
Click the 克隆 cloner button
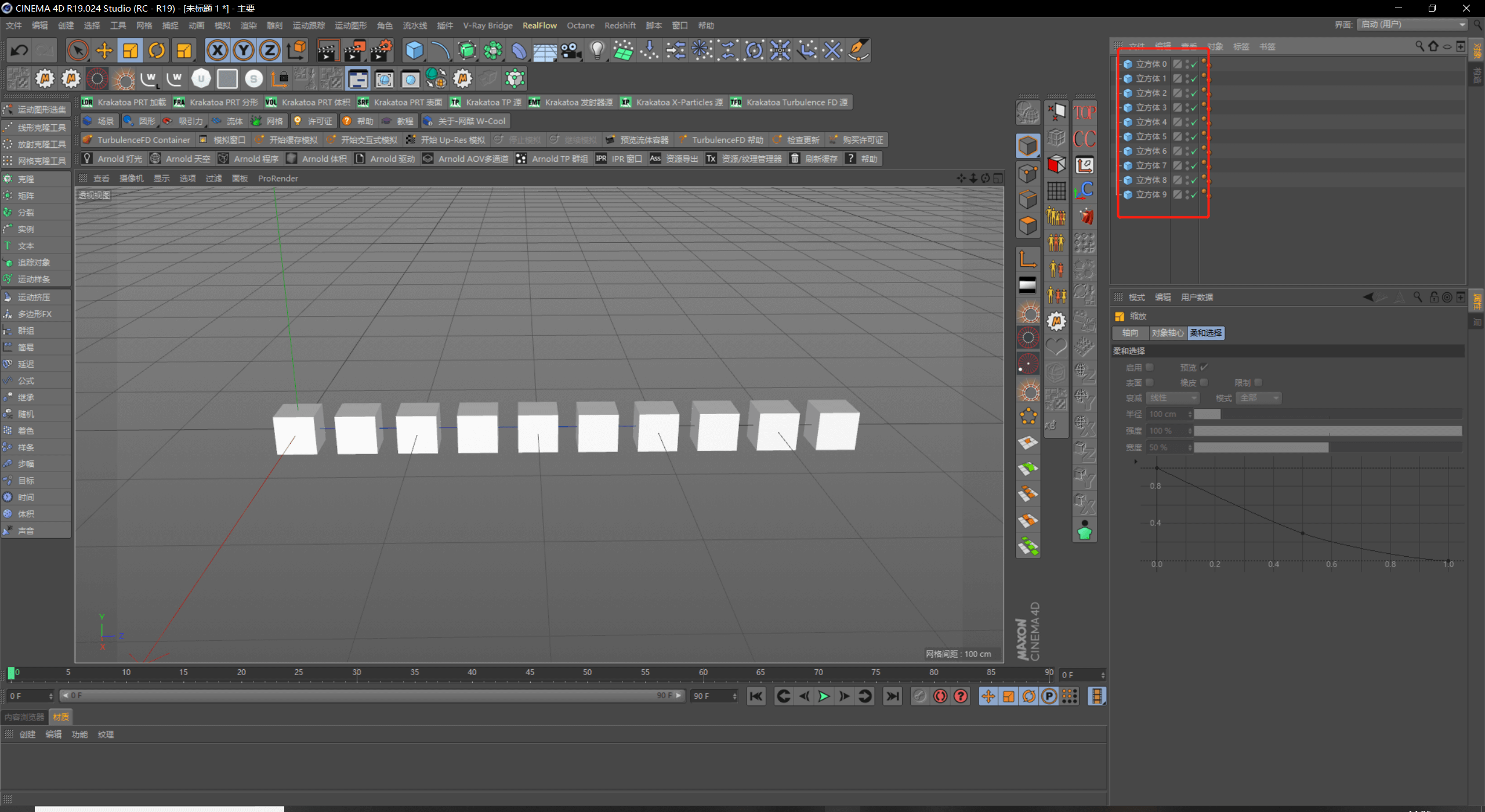pyautogui.click(x=36, y=179)
